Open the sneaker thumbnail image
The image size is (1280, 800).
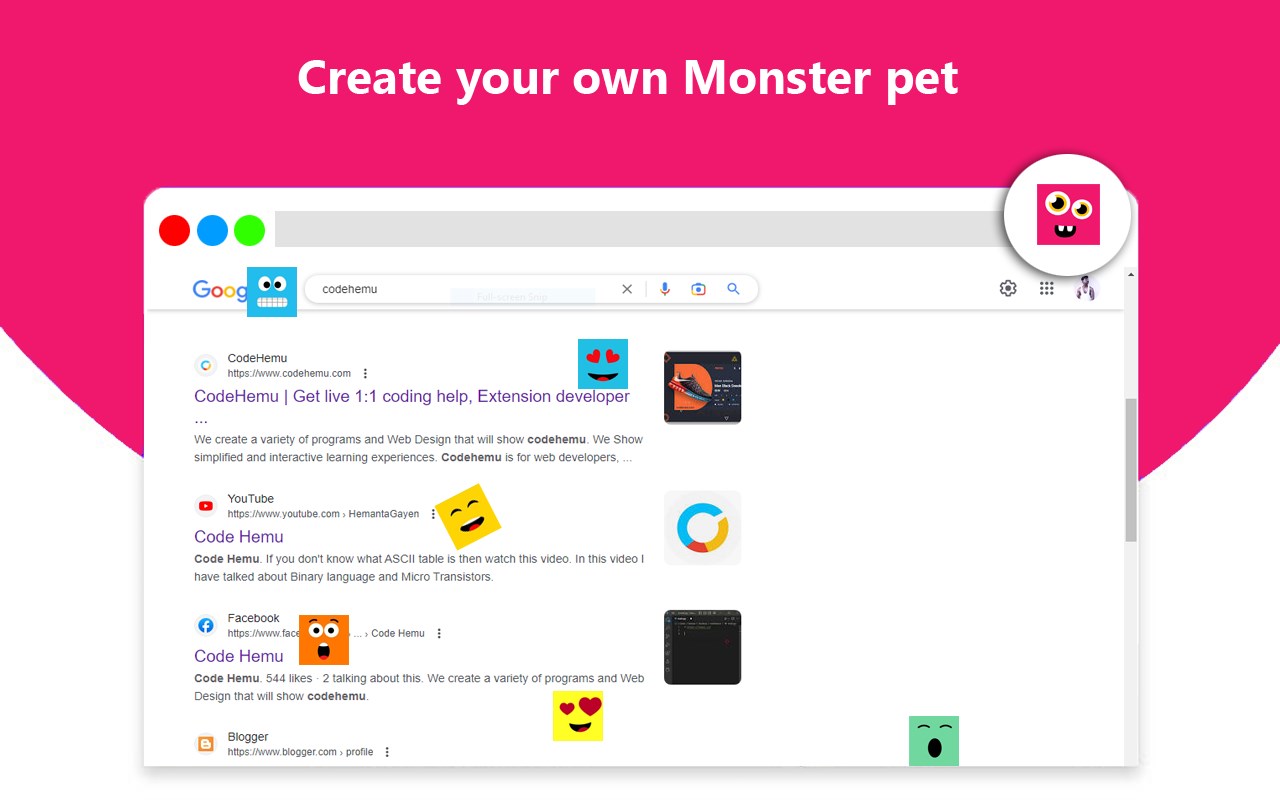[702, 387]
